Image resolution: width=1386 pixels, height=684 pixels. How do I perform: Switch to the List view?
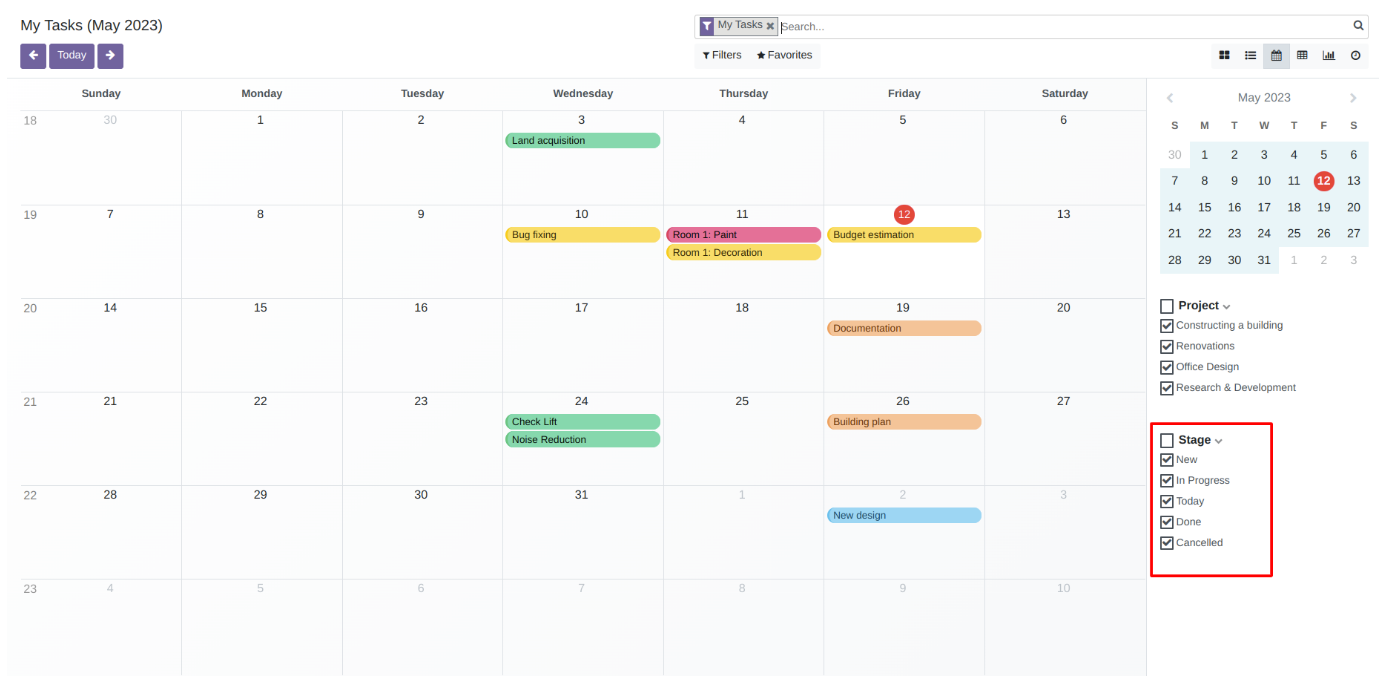(1250, 56)
